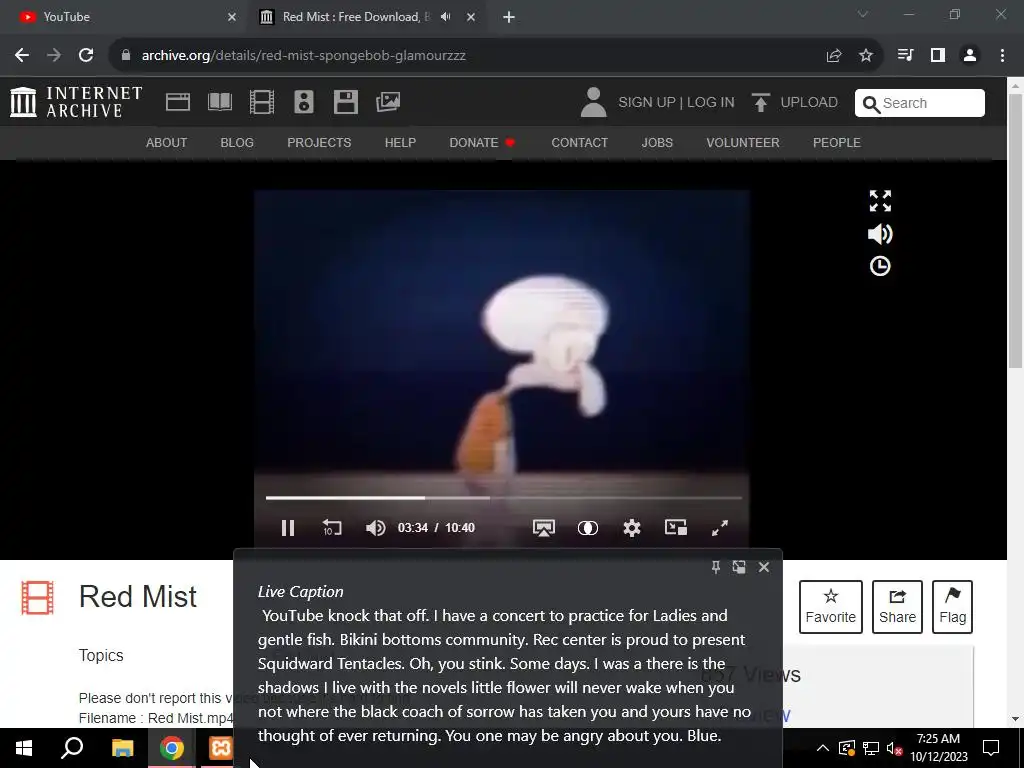The image size is (1024, 768).
Task: Toggle picture-in-picture in the player
Action: tap(676, 527)
